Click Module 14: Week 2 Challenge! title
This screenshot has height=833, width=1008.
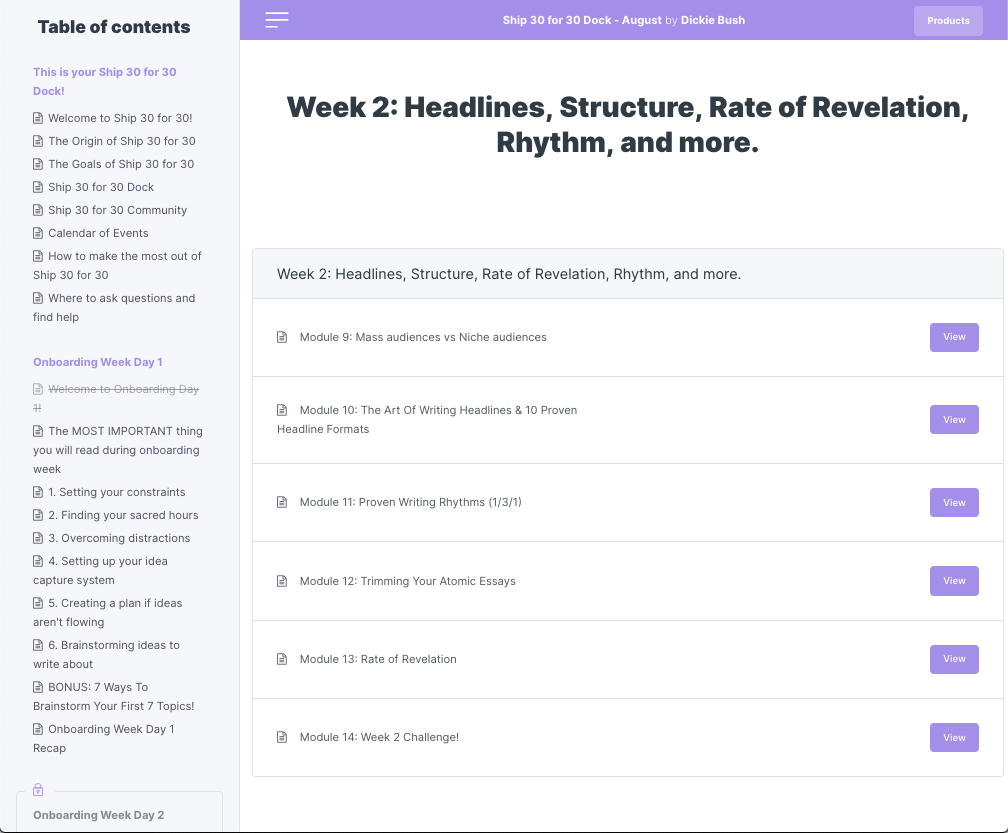coord(379,737)
